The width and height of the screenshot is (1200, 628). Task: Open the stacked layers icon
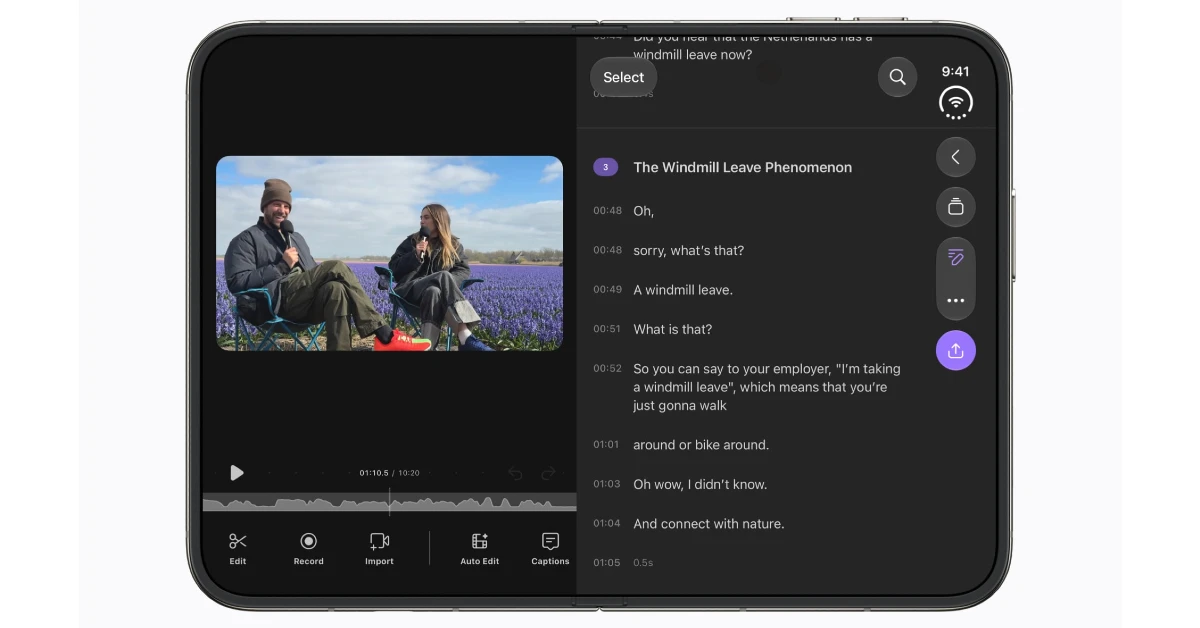click(x=955, y=207)
